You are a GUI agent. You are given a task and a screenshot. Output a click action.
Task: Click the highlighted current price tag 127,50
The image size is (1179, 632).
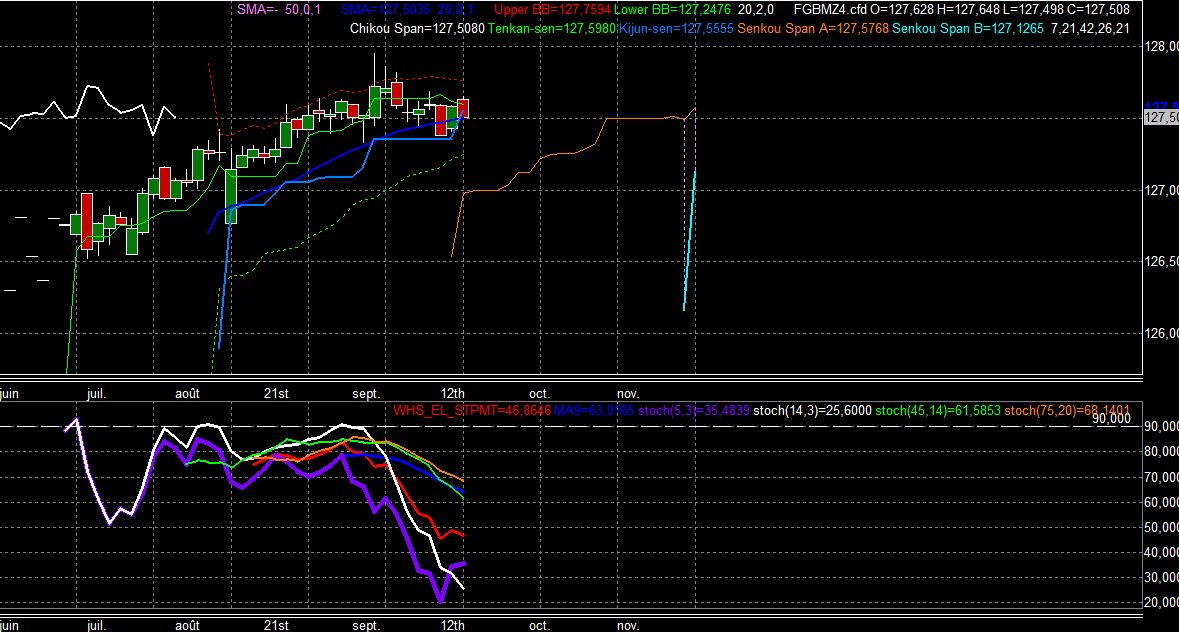(x=1161, y=117)
